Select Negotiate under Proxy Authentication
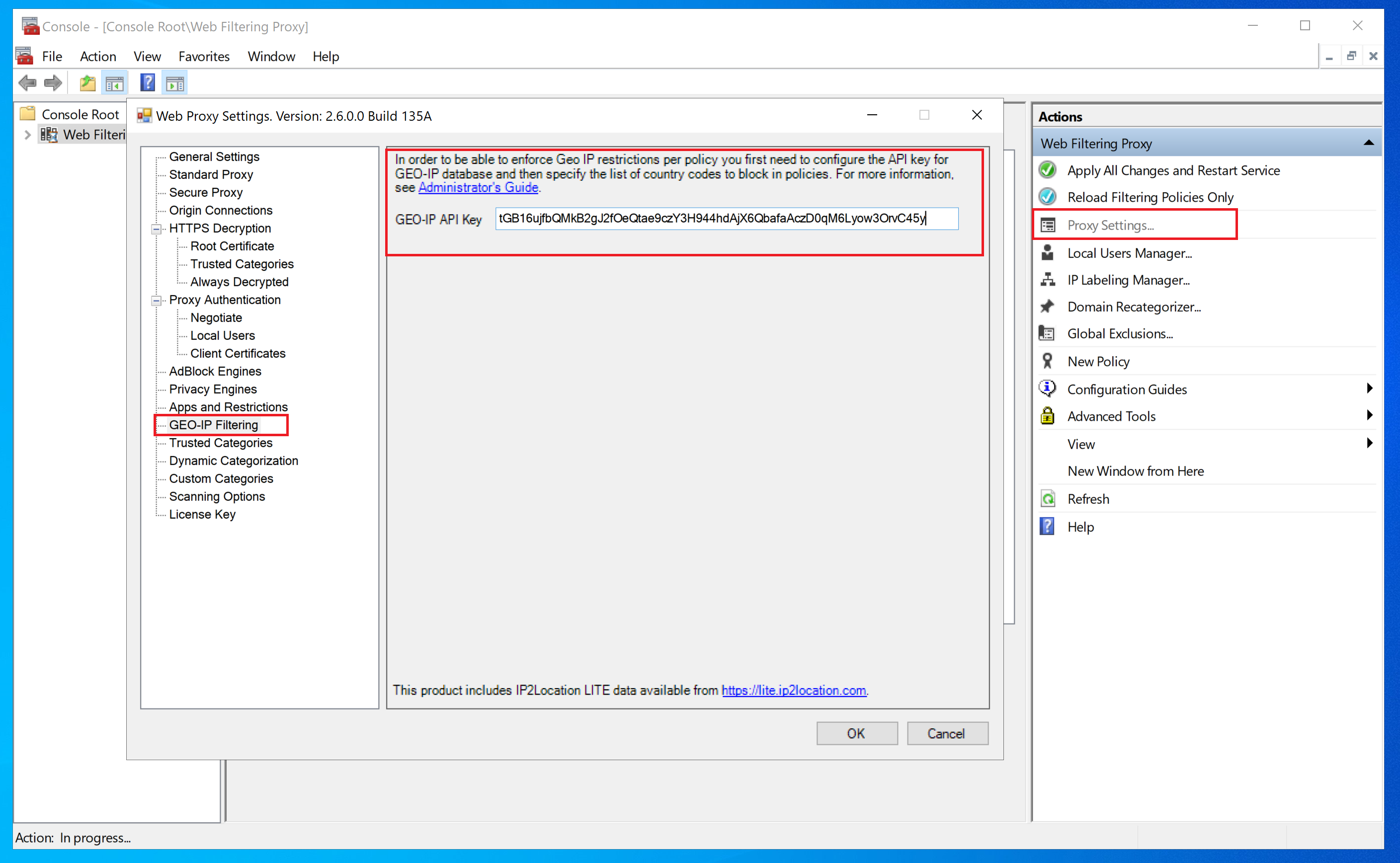Screen dimensions: 1400x863 (x=216, y=318)
